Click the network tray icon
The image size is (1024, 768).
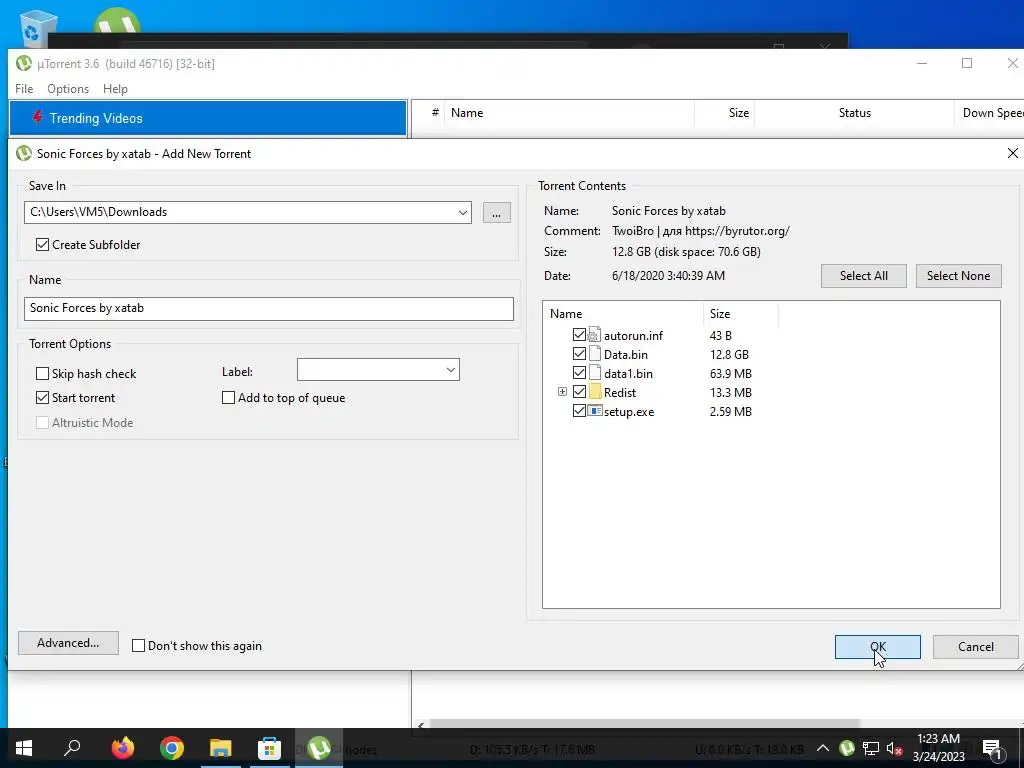(x=871, y=748)
